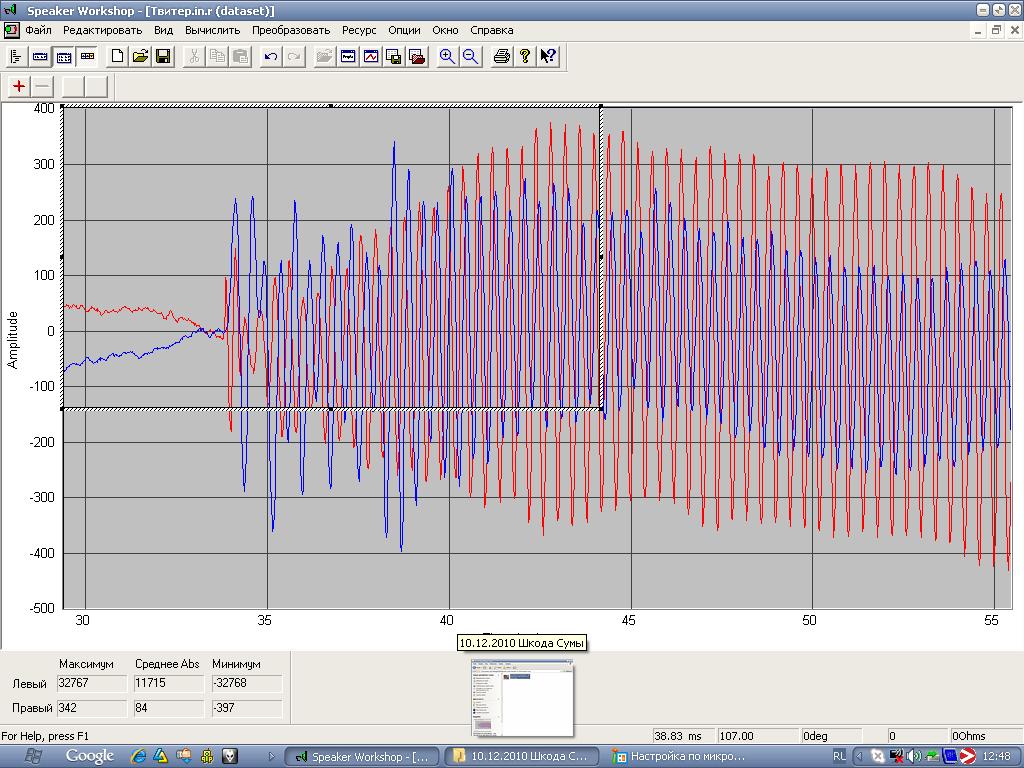Toggle the tree view toolbar icon
This screenshot has height=768, width=1024.
tap(16, 57)
